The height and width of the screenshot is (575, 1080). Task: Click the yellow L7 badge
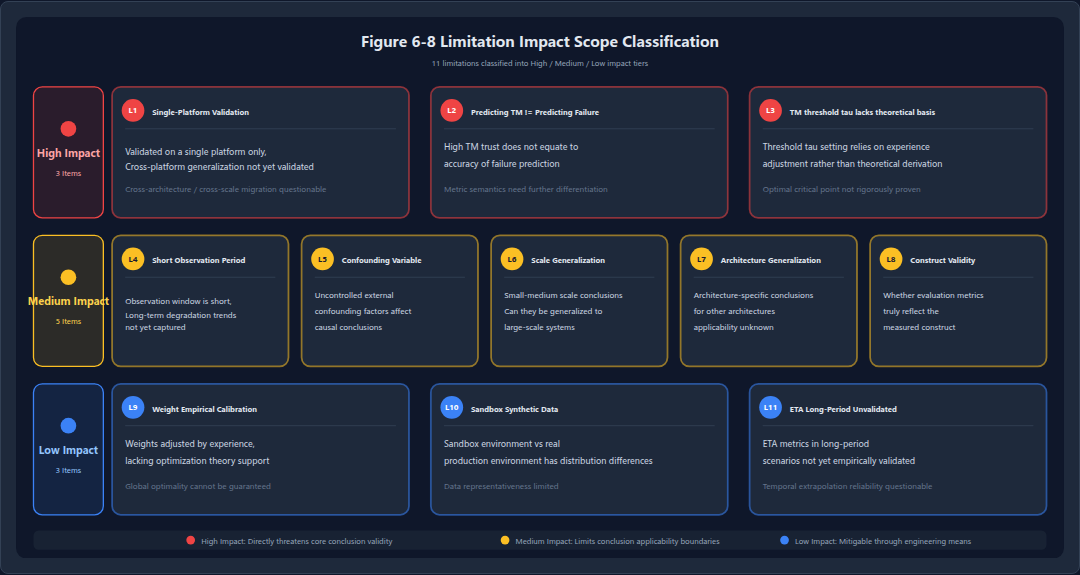(x=701, y=260)
